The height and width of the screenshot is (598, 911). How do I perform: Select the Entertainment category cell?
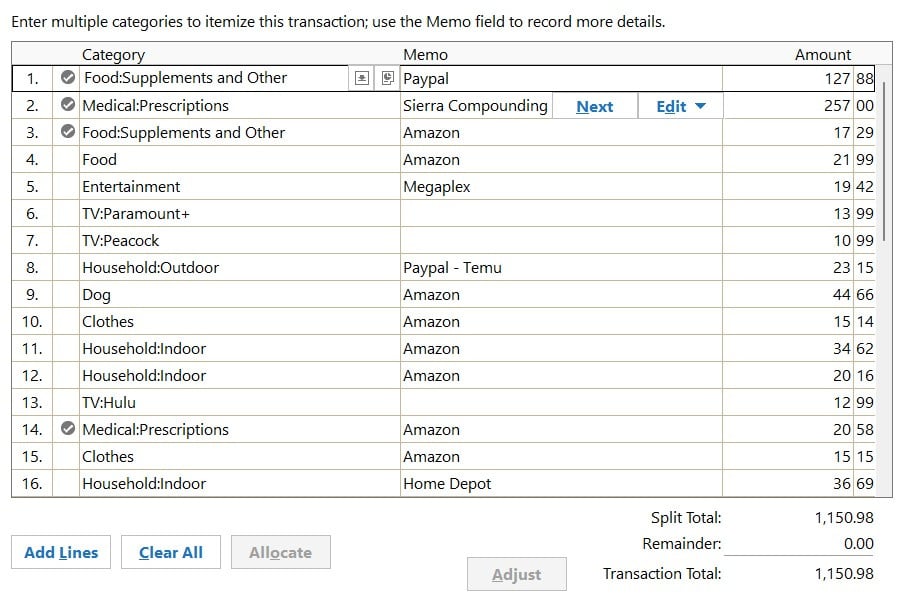pos(238,186)
